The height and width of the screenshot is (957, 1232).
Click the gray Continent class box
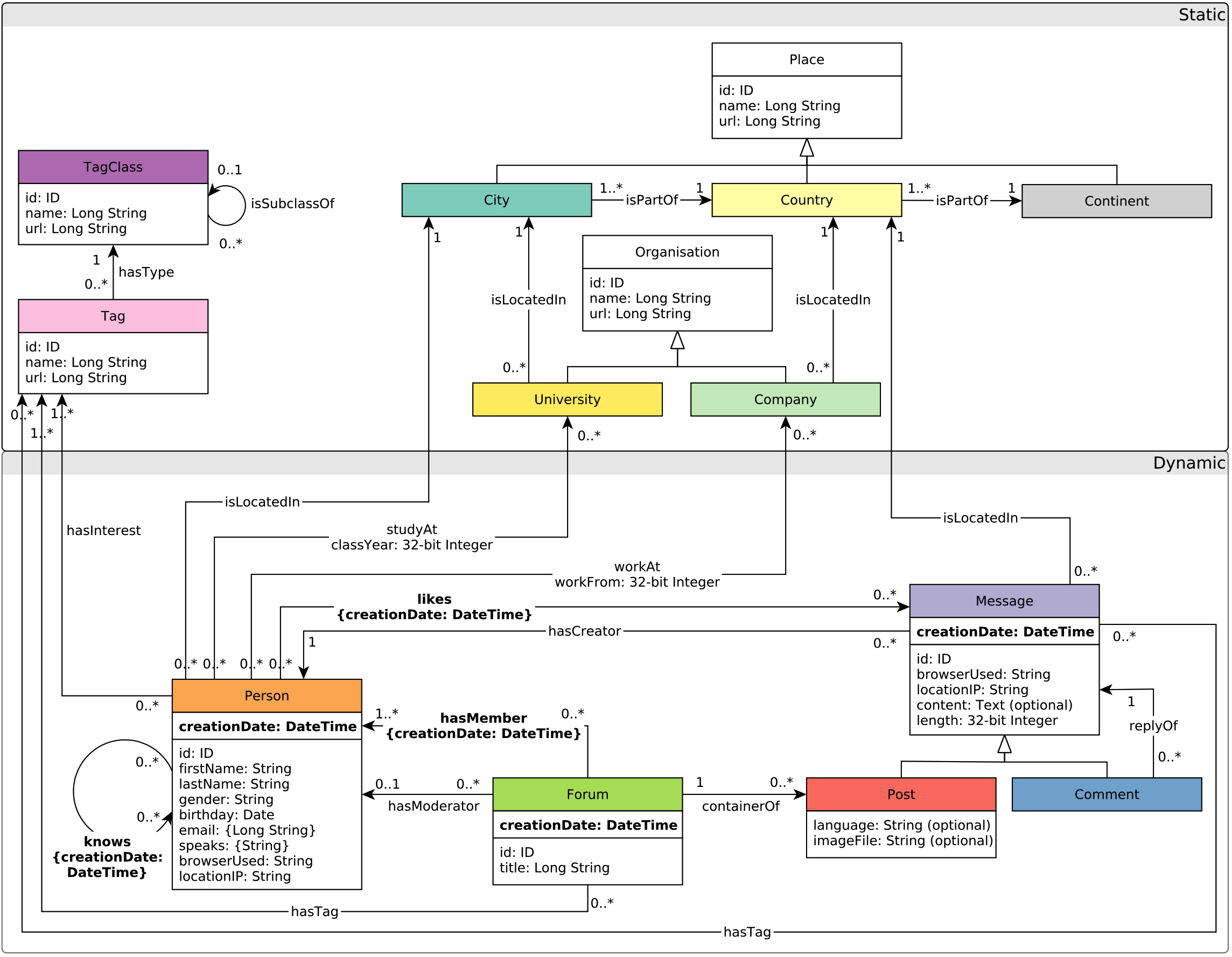[x=1116, y=201]
